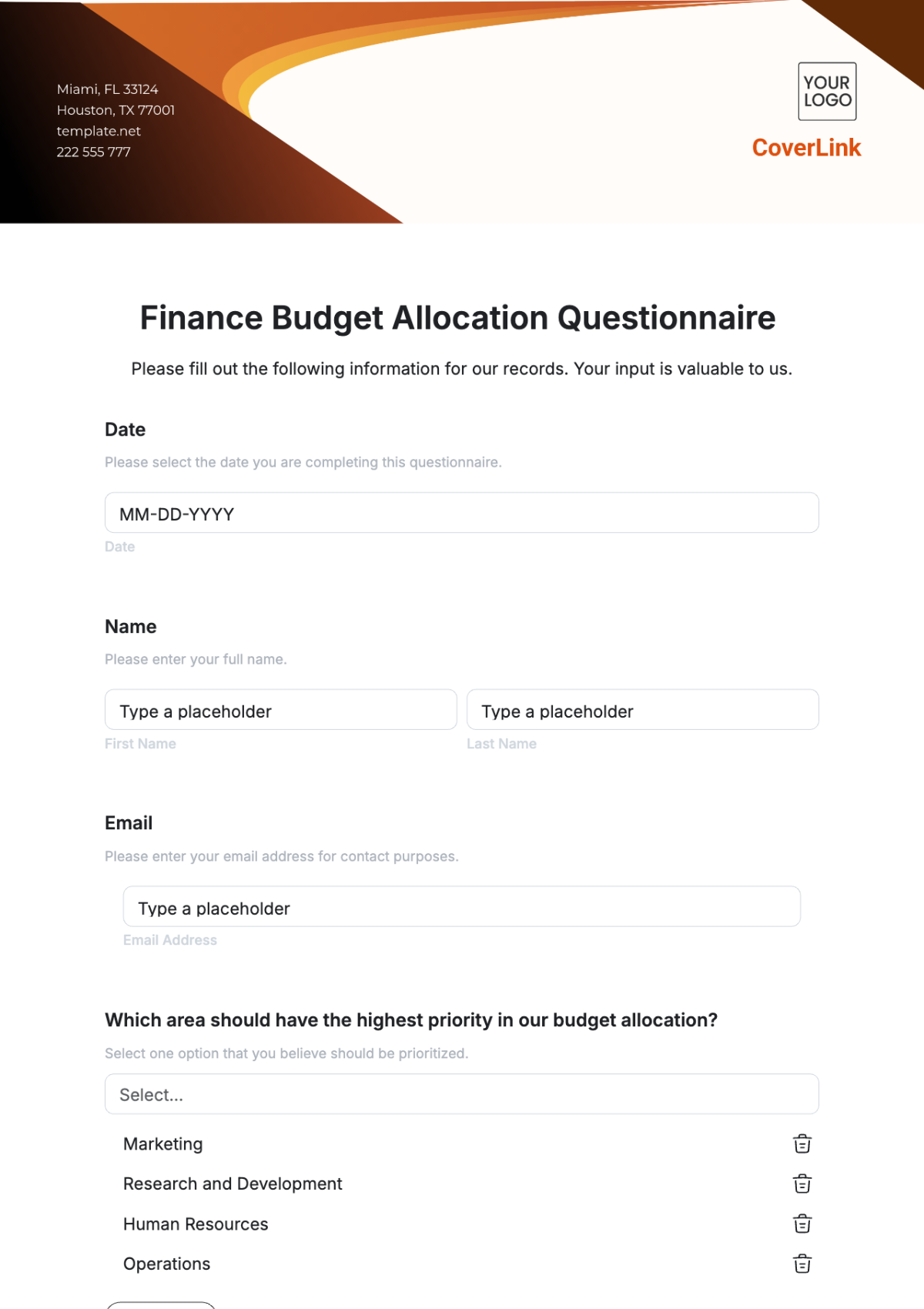Select the Marketing priority option
Screen dimensions: 924x1309
coord(163,1144)
